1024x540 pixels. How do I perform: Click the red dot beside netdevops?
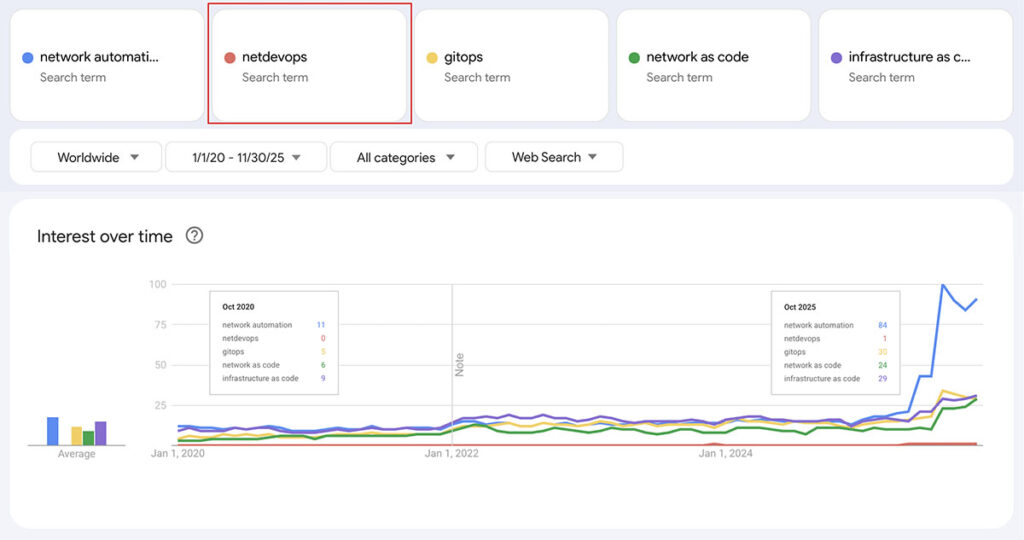point(230,57)
